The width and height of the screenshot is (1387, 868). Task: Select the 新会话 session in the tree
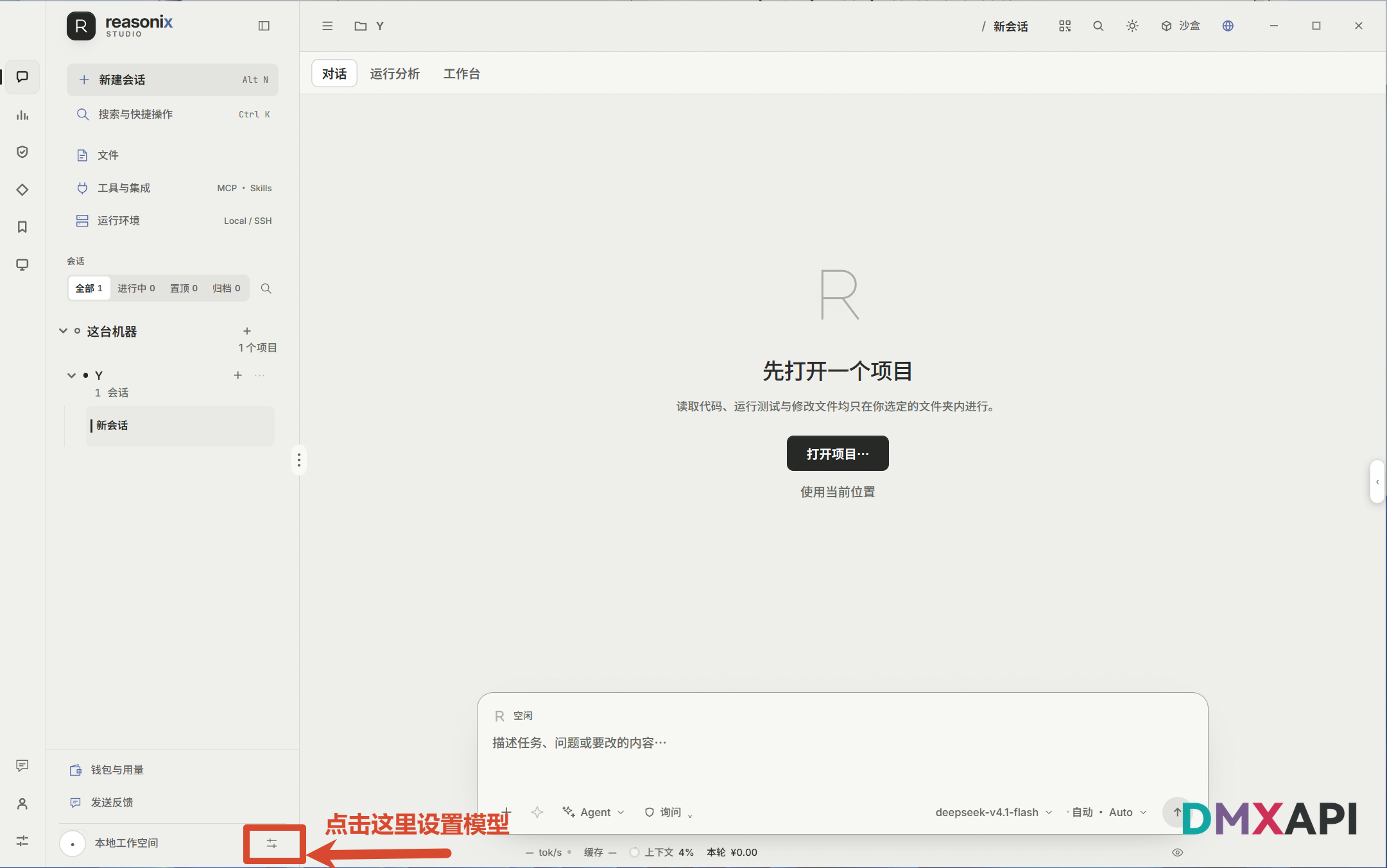point(180,425)
